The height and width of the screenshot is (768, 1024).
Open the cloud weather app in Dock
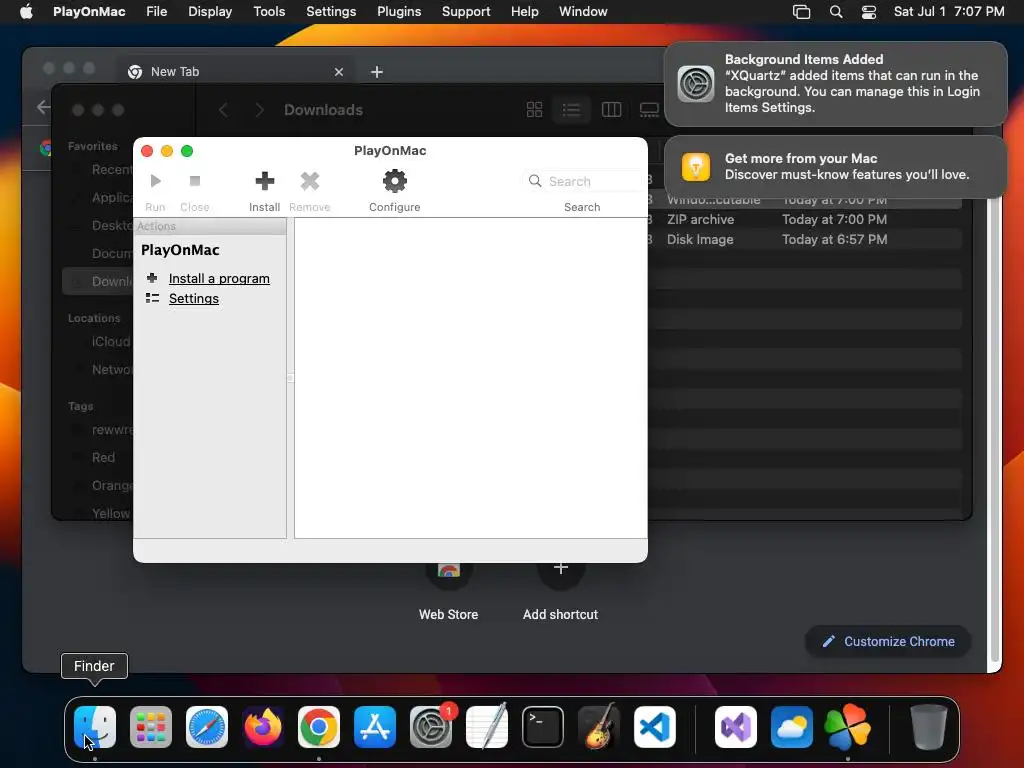[792, 727]
